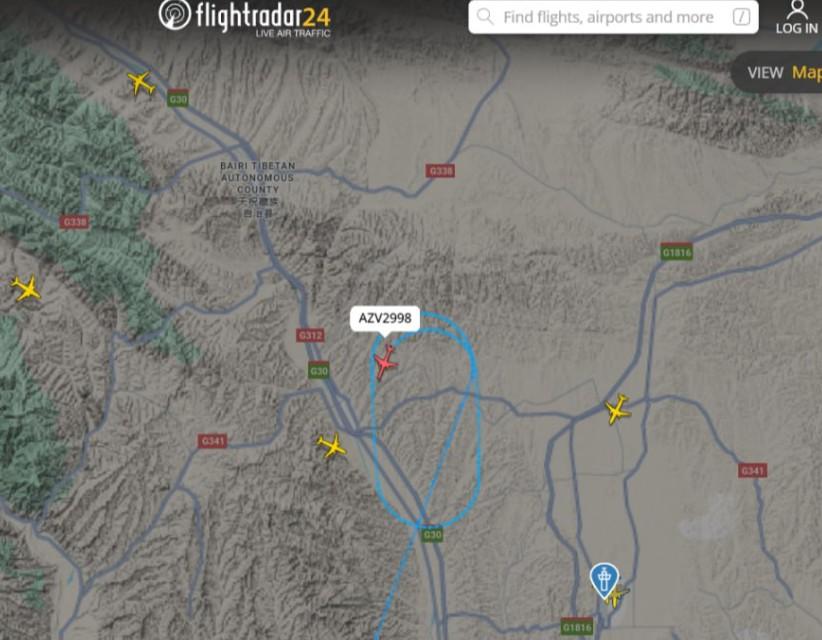The image size is (822, 640).
Task: Click the search magnifier icon
Action: point(485,17)
